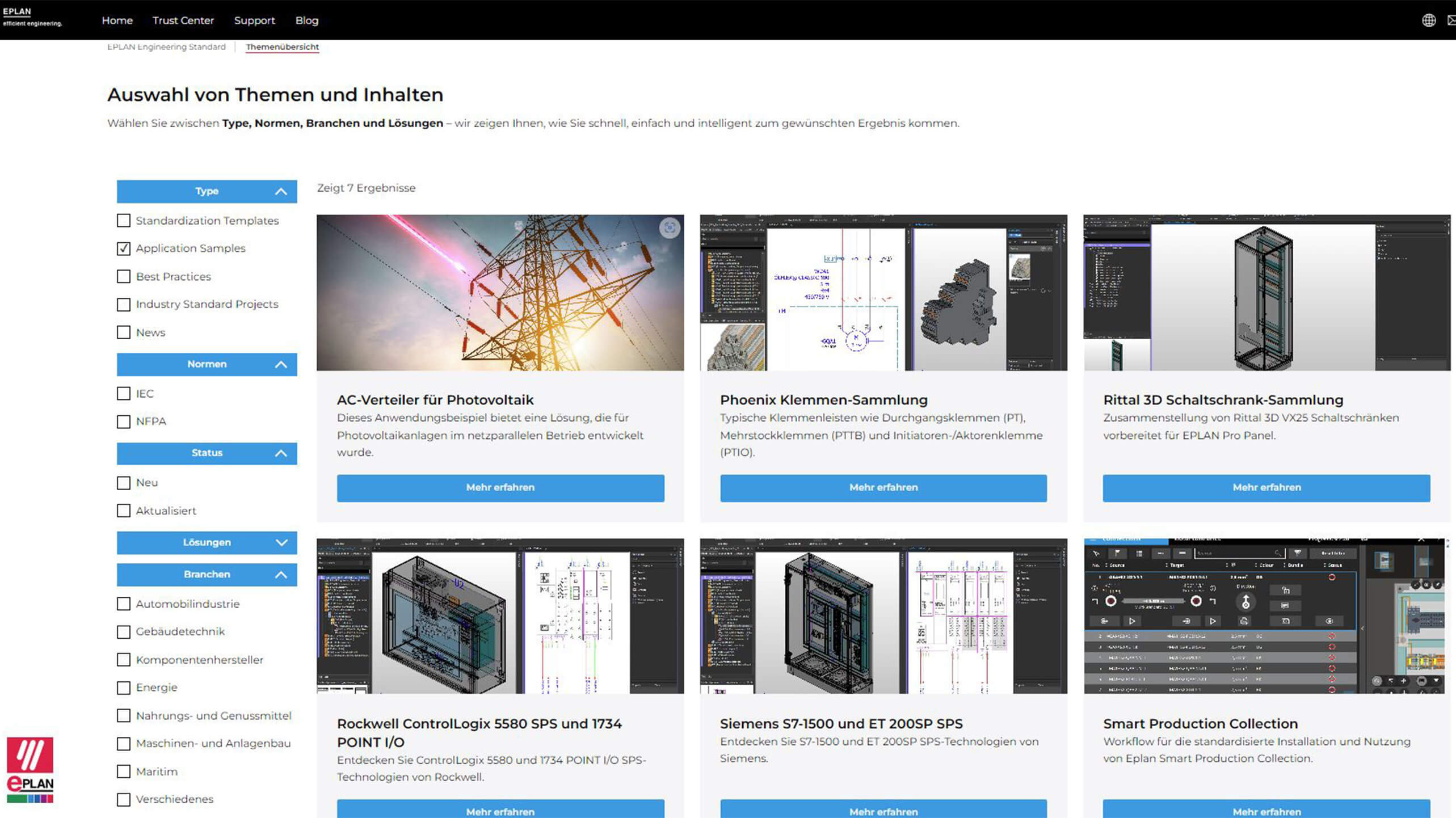The height and width of the screenshot is (818, 1456).
Task: Click the Rockwell ControlLogix 5580 SPS title
Action: point(479,733)
